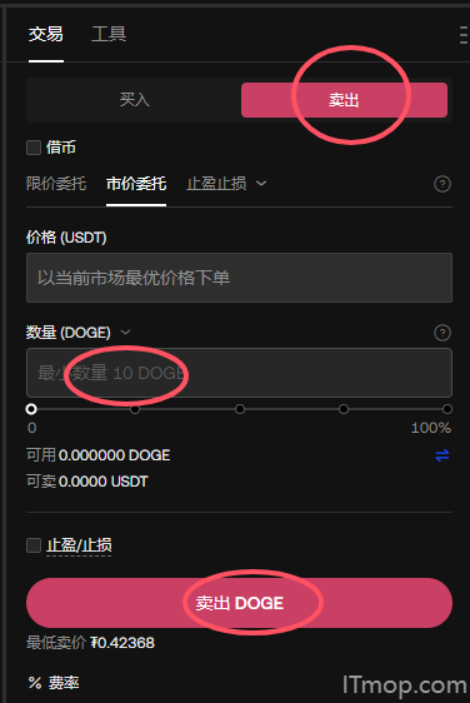Screen dimensions: 470x703
Task: Open the 数量 (DOGE) unit dropdown
Action: [126, 332]
